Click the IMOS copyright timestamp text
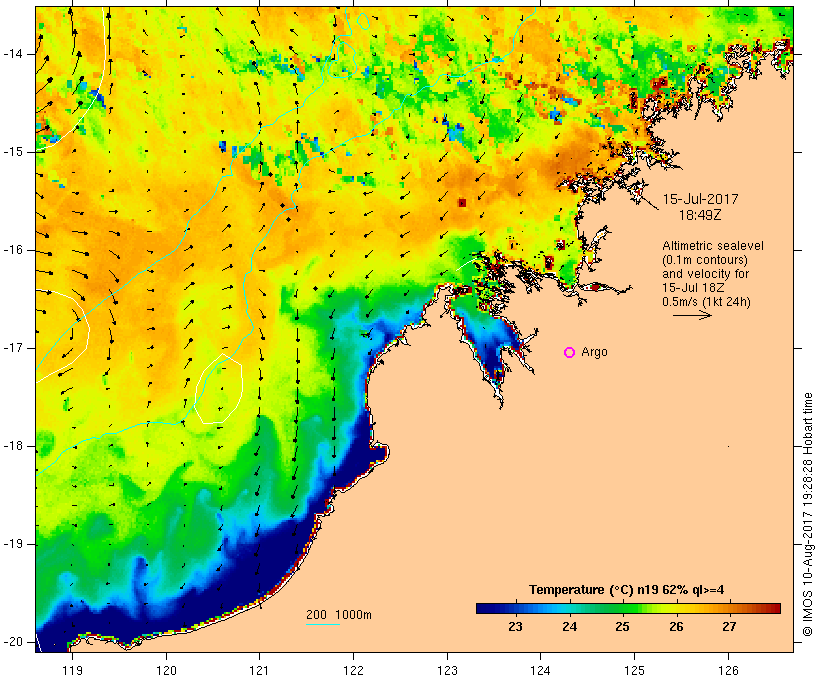 808,514
